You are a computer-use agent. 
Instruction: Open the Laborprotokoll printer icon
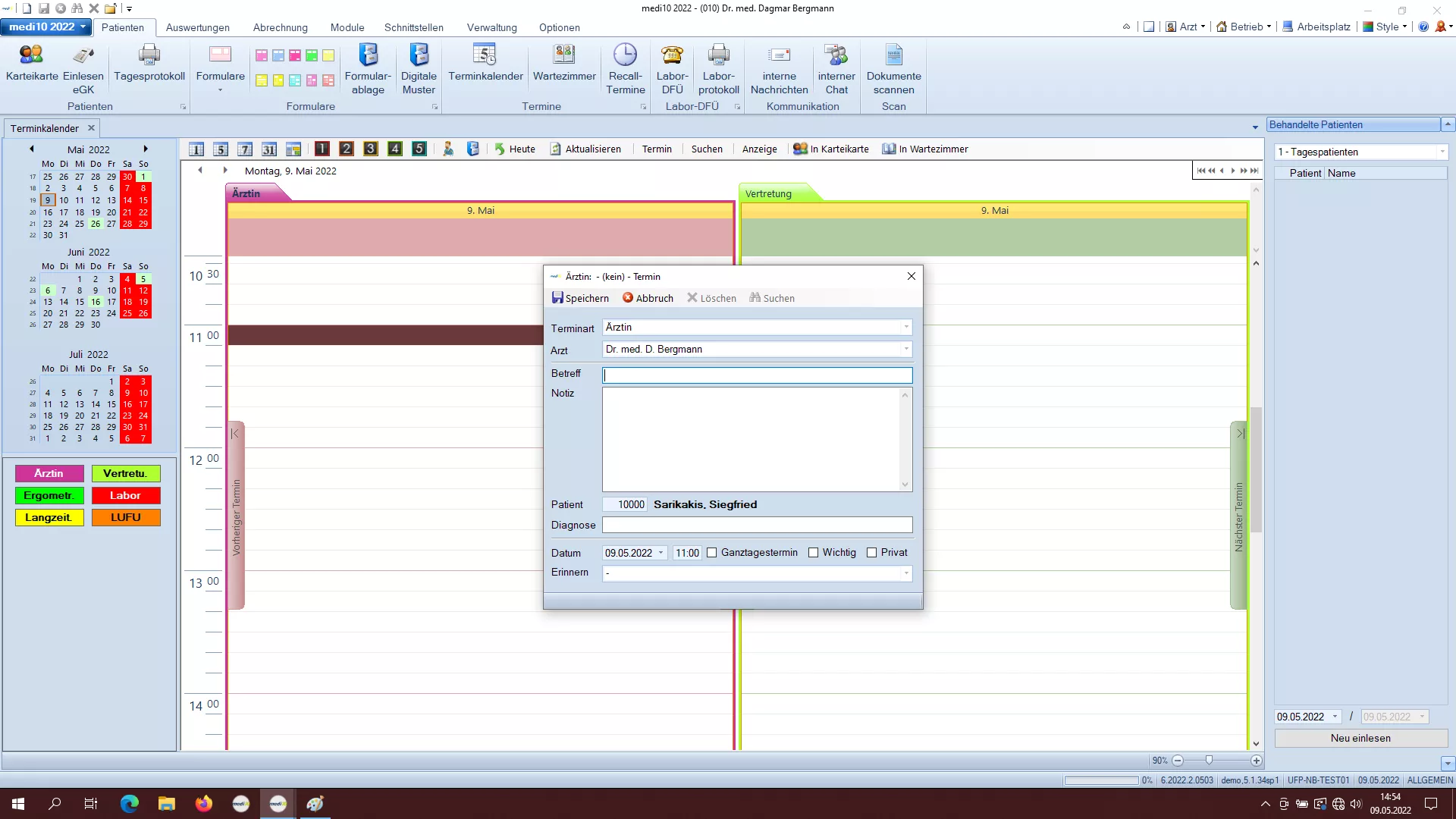719,68
